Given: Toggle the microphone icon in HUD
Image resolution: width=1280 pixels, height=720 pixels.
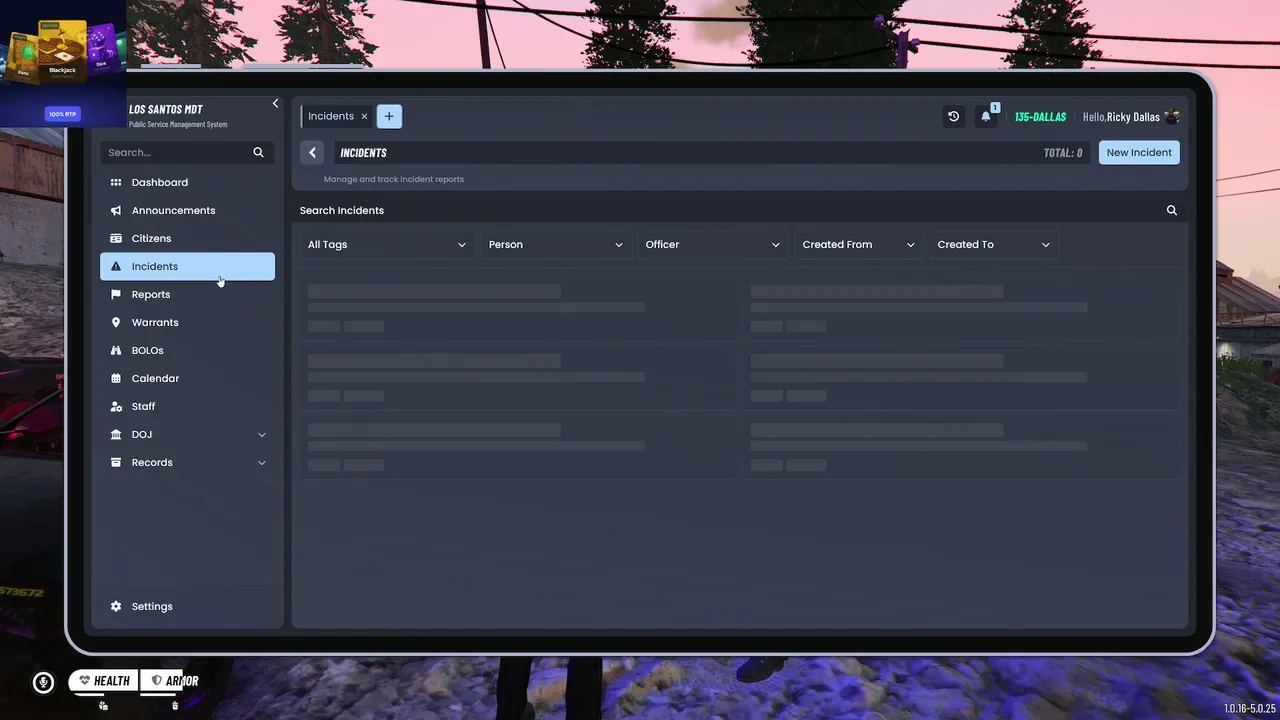Looking at the screenshot, I should pos(43,682).
